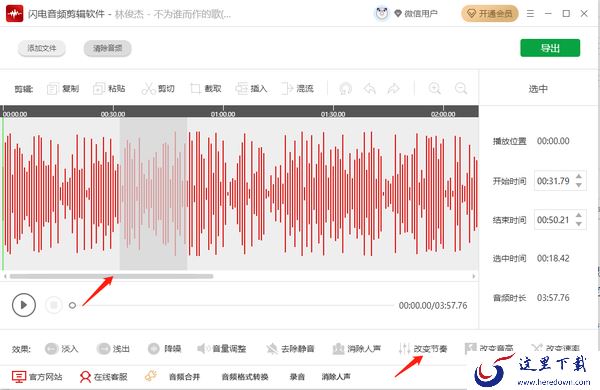Decrease 结束时间 with its down arrow

(x=579, y=224)
